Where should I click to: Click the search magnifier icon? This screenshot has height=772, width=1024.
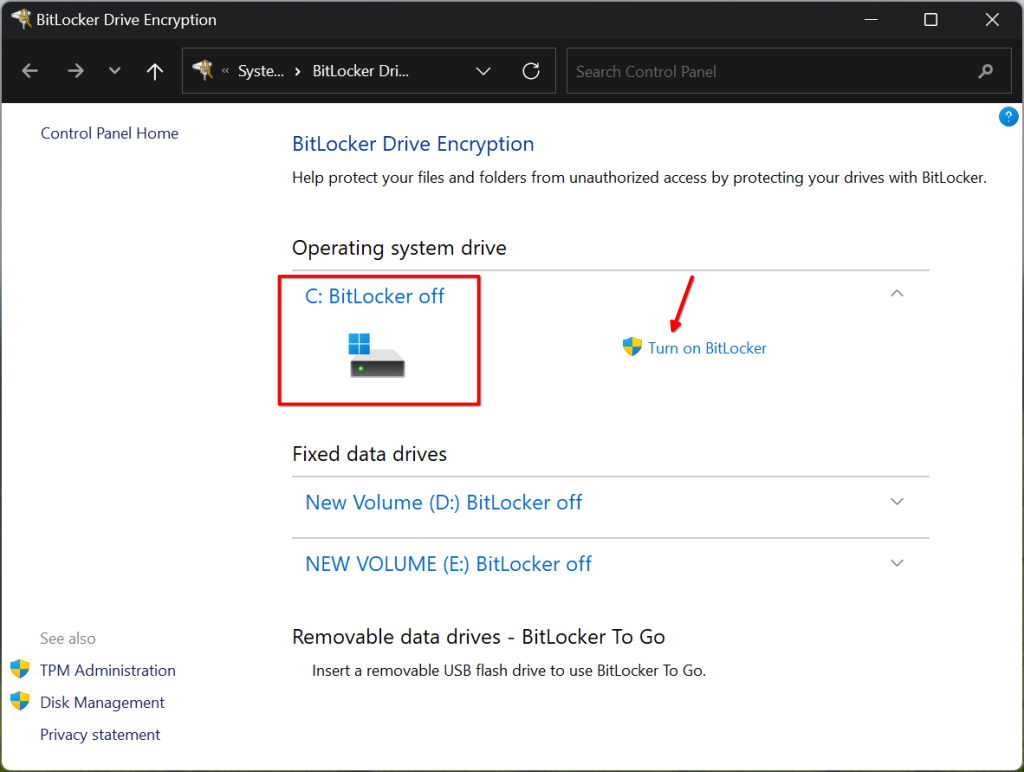(x=985, y=71)
